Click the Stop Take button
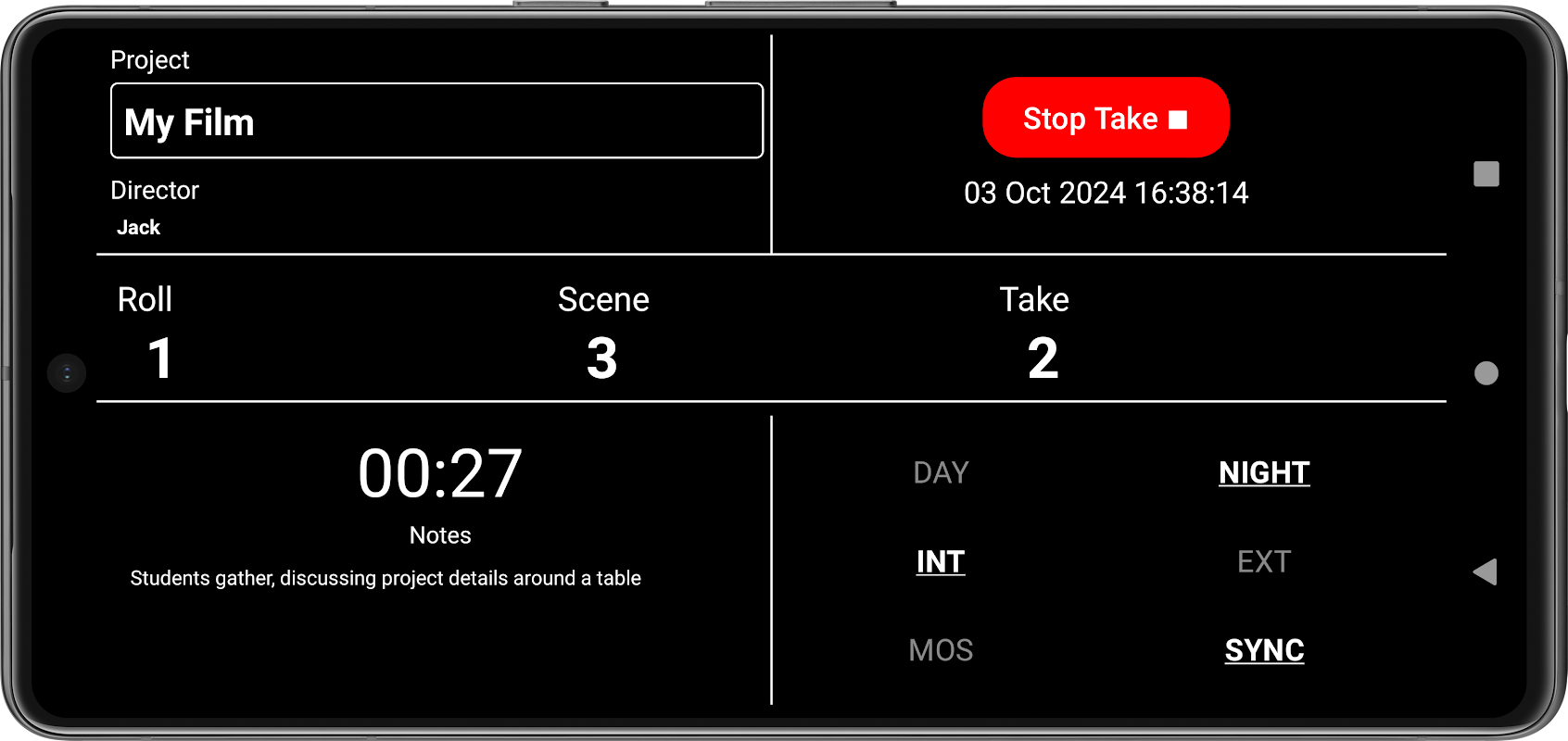Image resolution: width=1568 pixels, height=741 pixels. 1106,118
